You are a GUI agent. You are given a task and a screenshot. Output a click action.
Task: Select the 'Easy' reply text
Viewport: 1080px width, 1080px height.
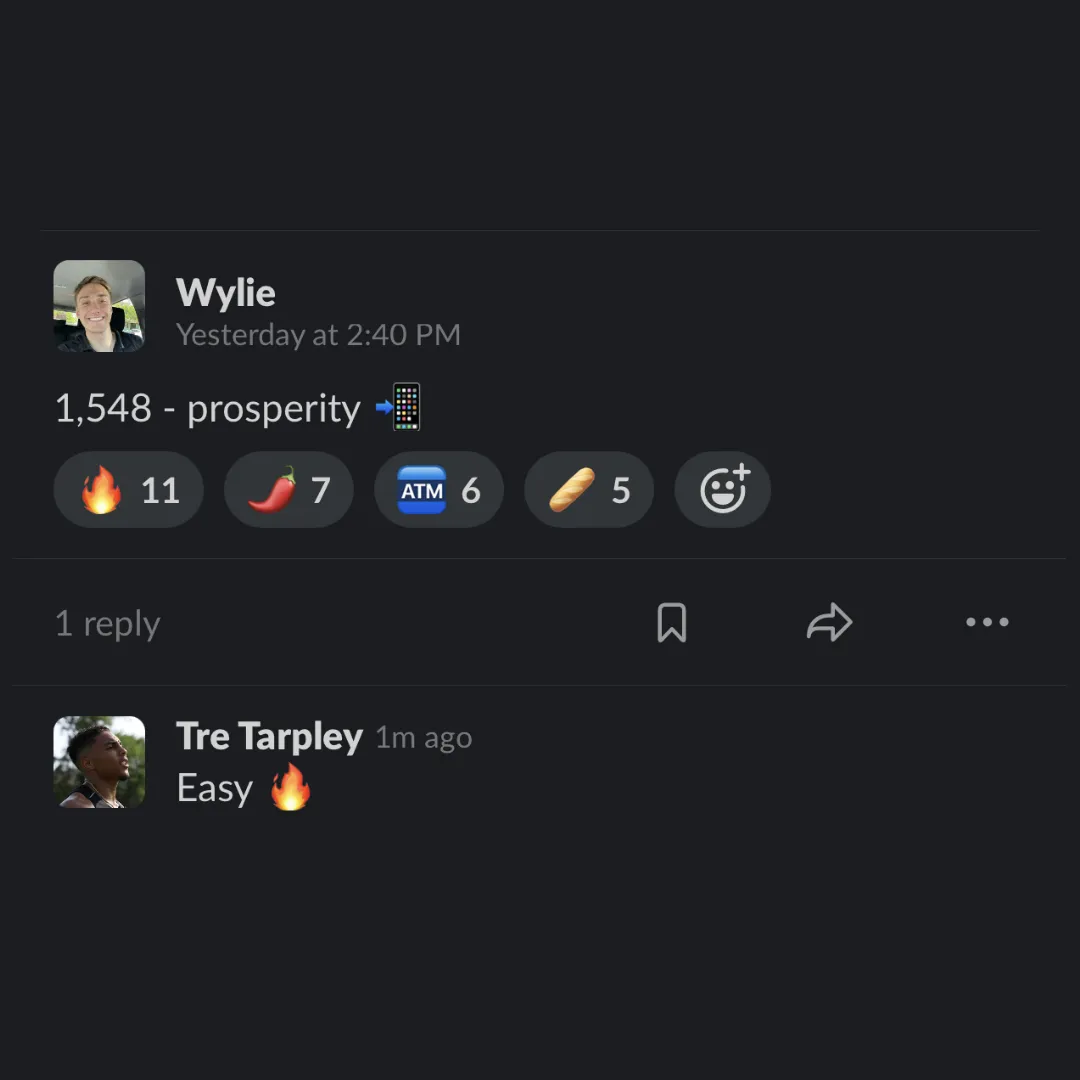click(x=215, y=787)
